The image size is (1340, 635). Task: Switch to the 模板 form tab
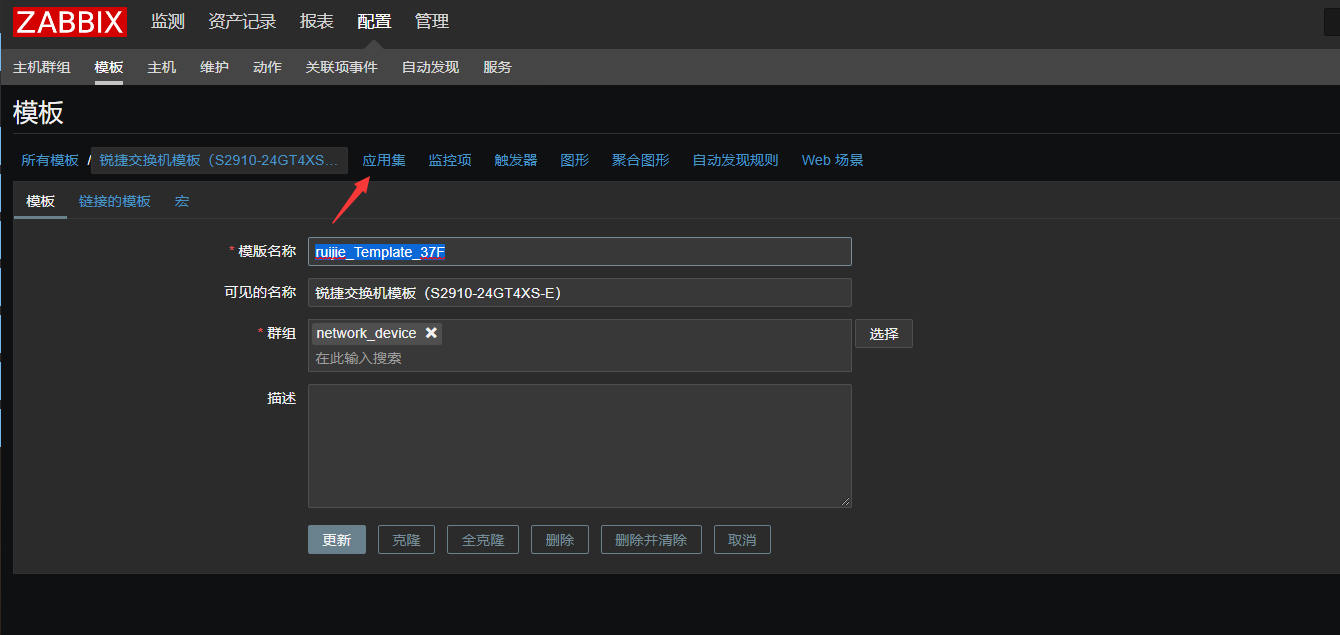pos(41,201)
